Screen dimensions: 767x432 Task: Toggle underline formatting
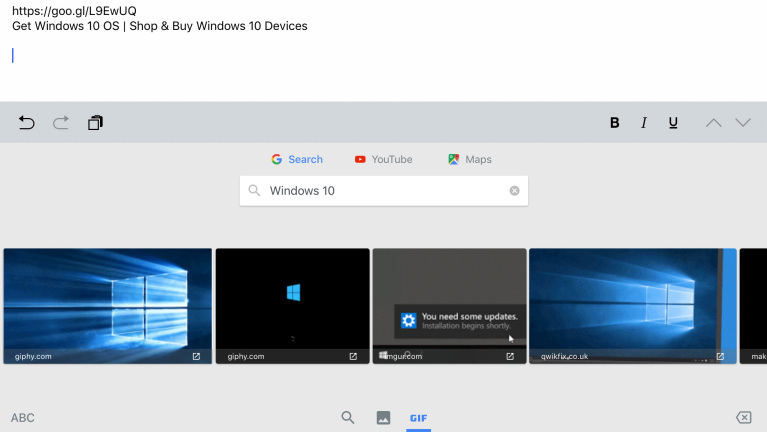click(x=673, y=123)
